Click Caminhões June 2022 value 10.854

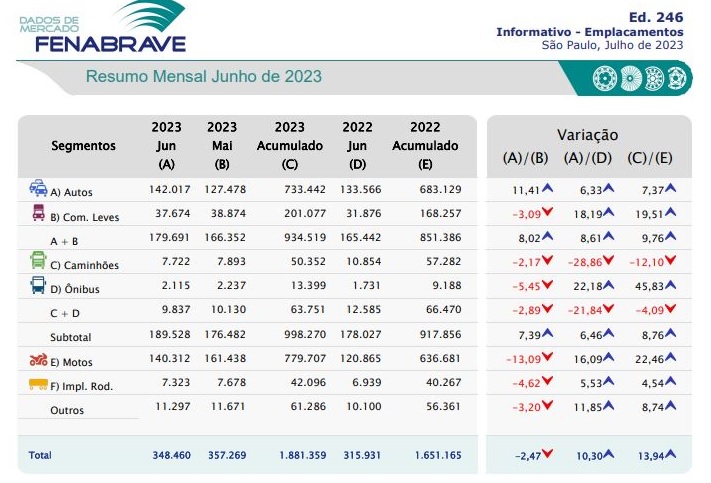coord(364,261)
